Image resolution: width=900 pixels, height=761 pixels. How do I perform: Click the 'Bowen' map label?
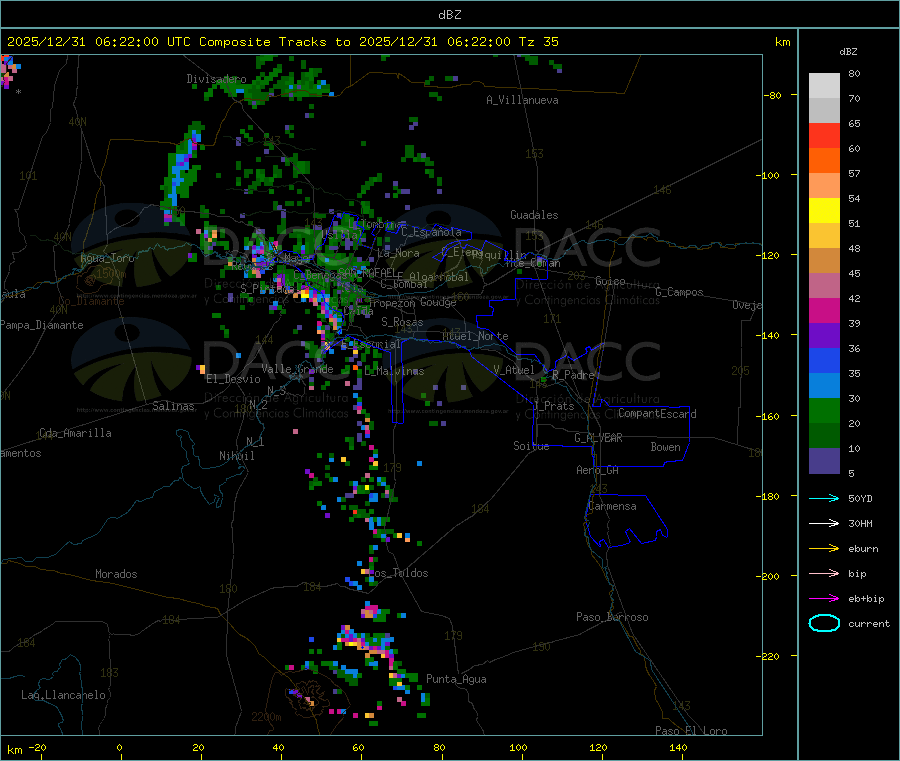click(665, 447)
